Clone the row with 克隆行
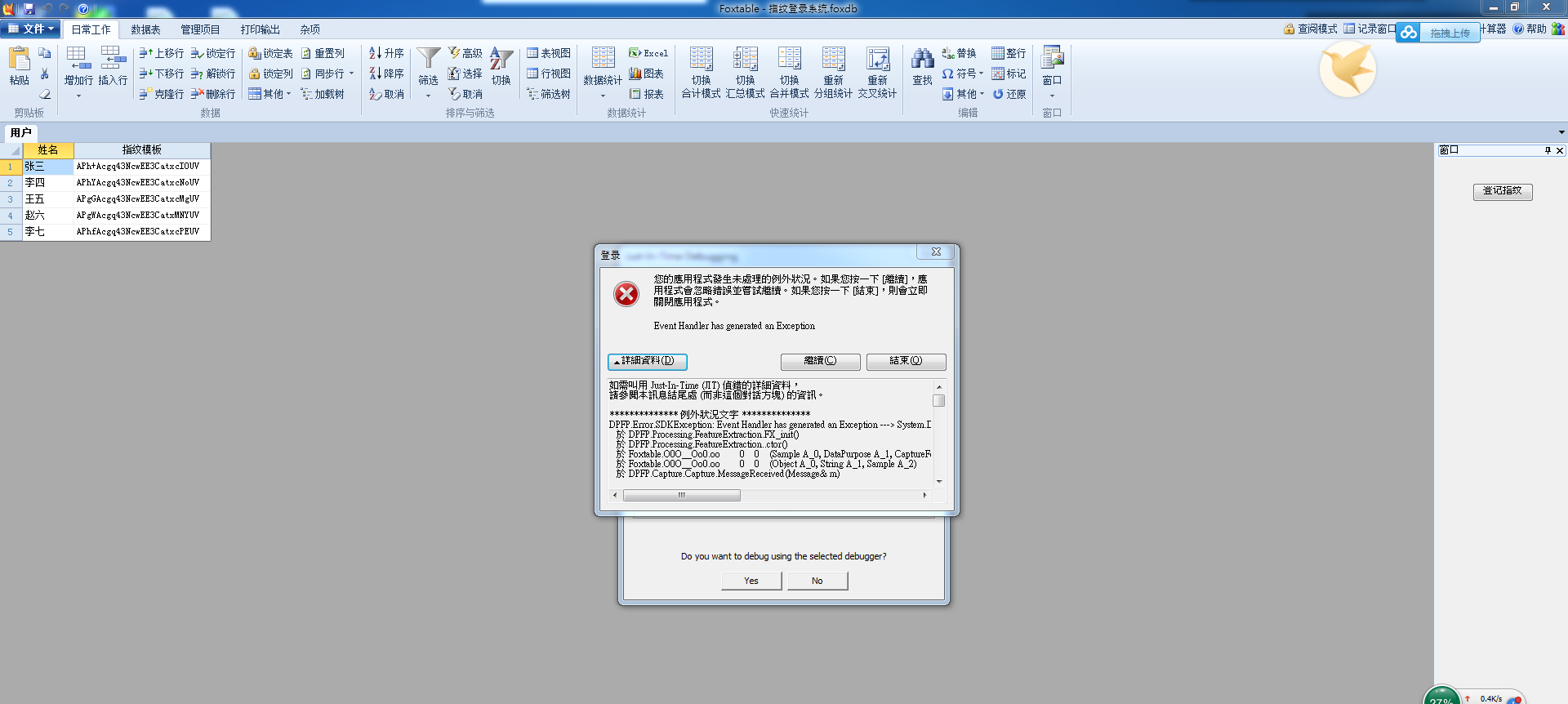Image resolution: width=1568 pixels, height=704 pixels. point(161,94)
